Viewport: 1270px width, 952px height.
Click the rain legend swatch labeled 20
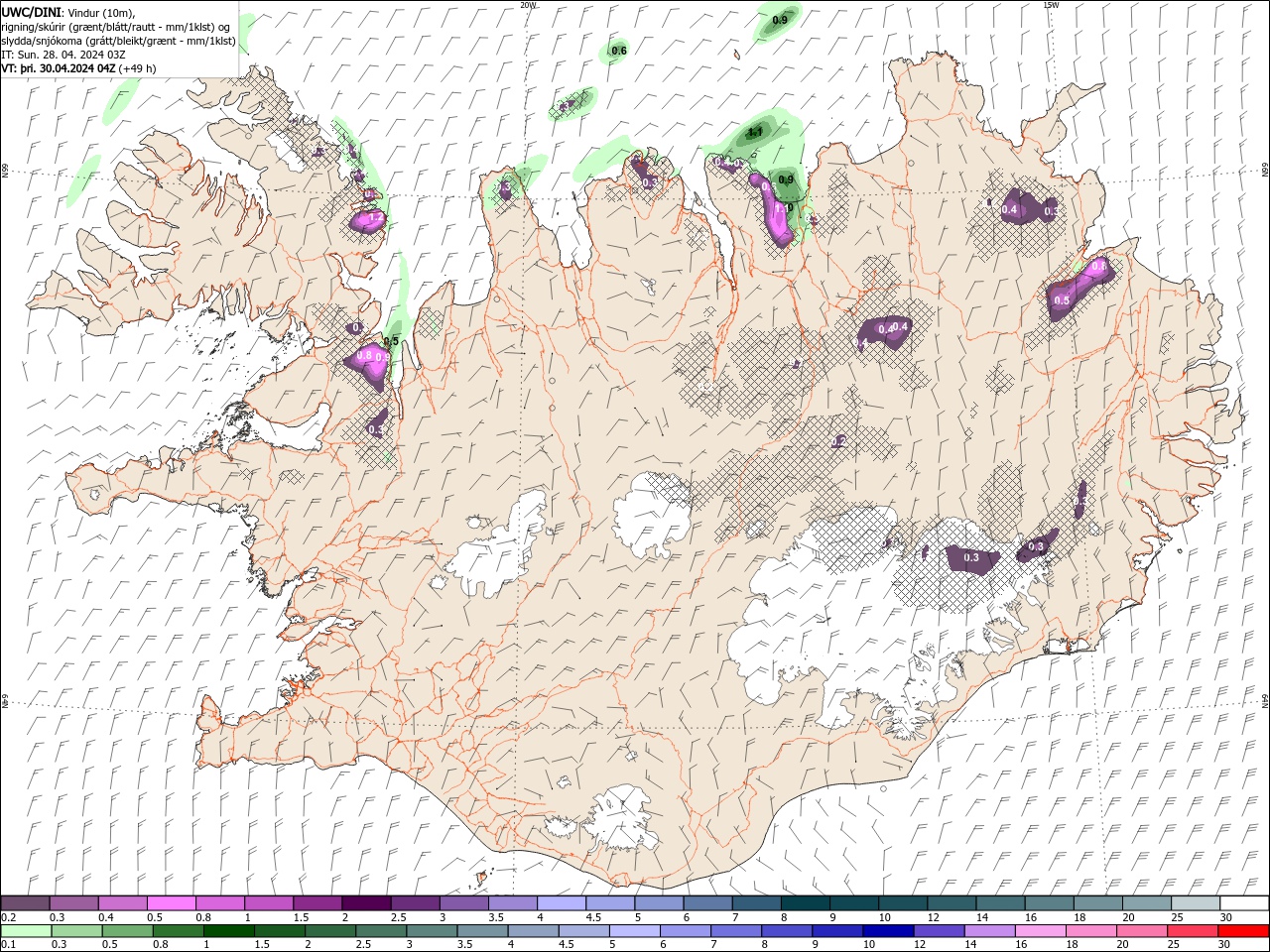[1140, 931]
